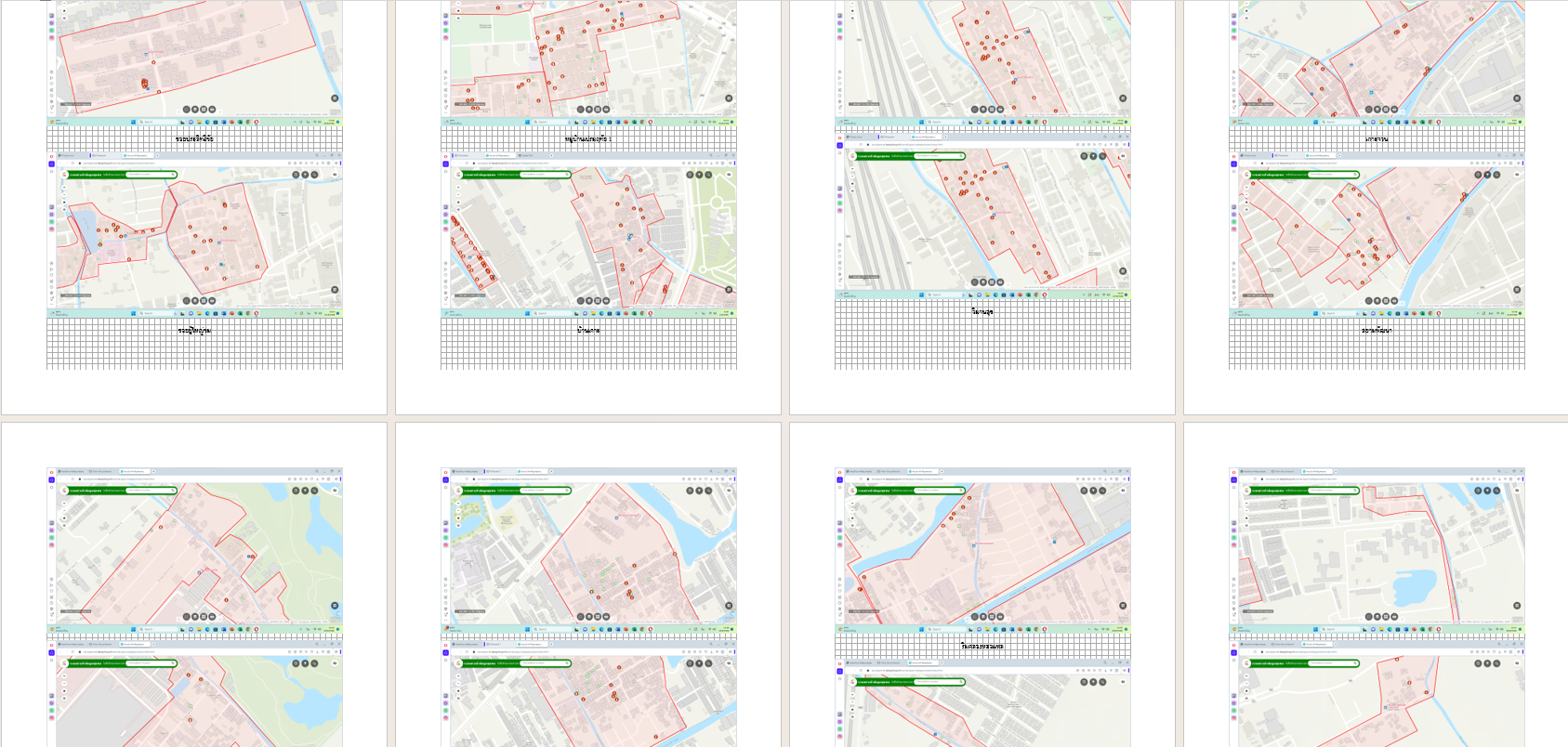Click the Thai caption under the circular park map
1568x747 pixels.
588,330
